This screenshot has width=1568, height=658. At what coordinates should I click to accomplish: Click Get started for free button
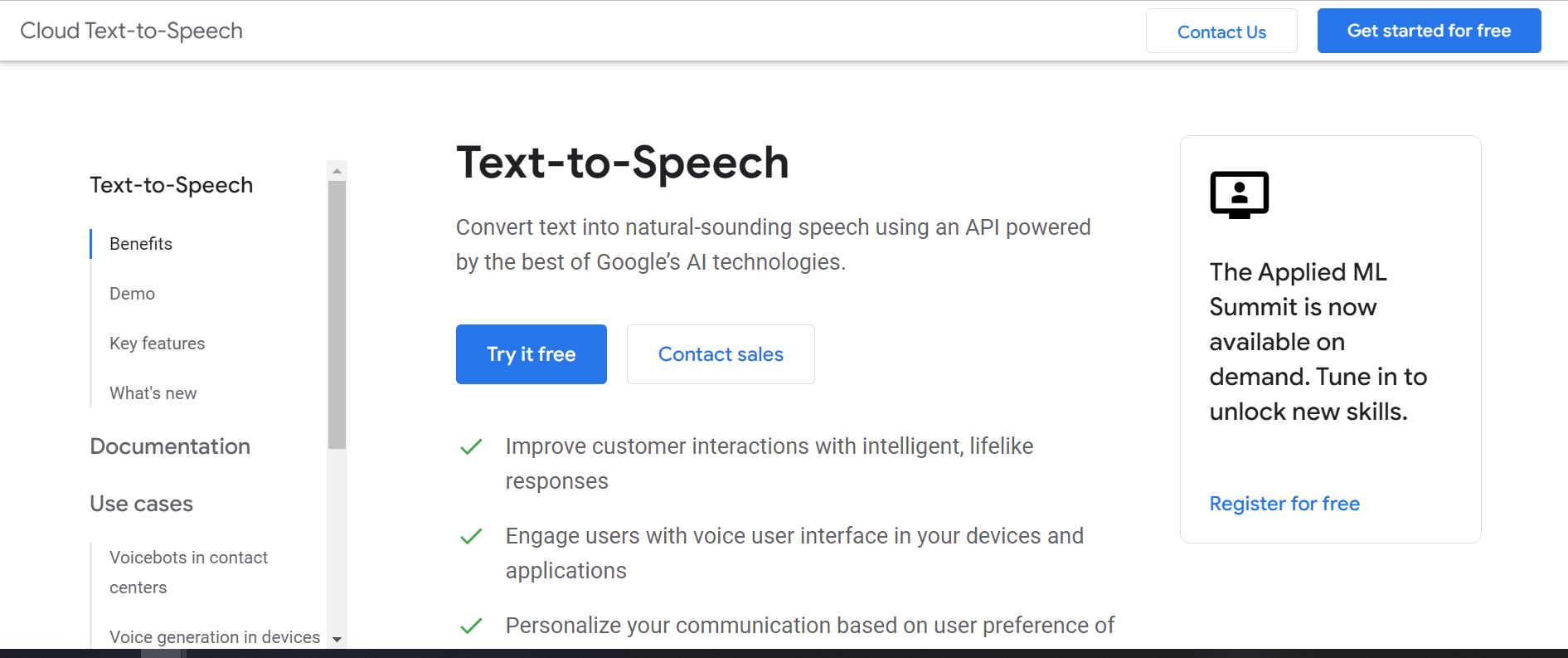[1430, 31]
